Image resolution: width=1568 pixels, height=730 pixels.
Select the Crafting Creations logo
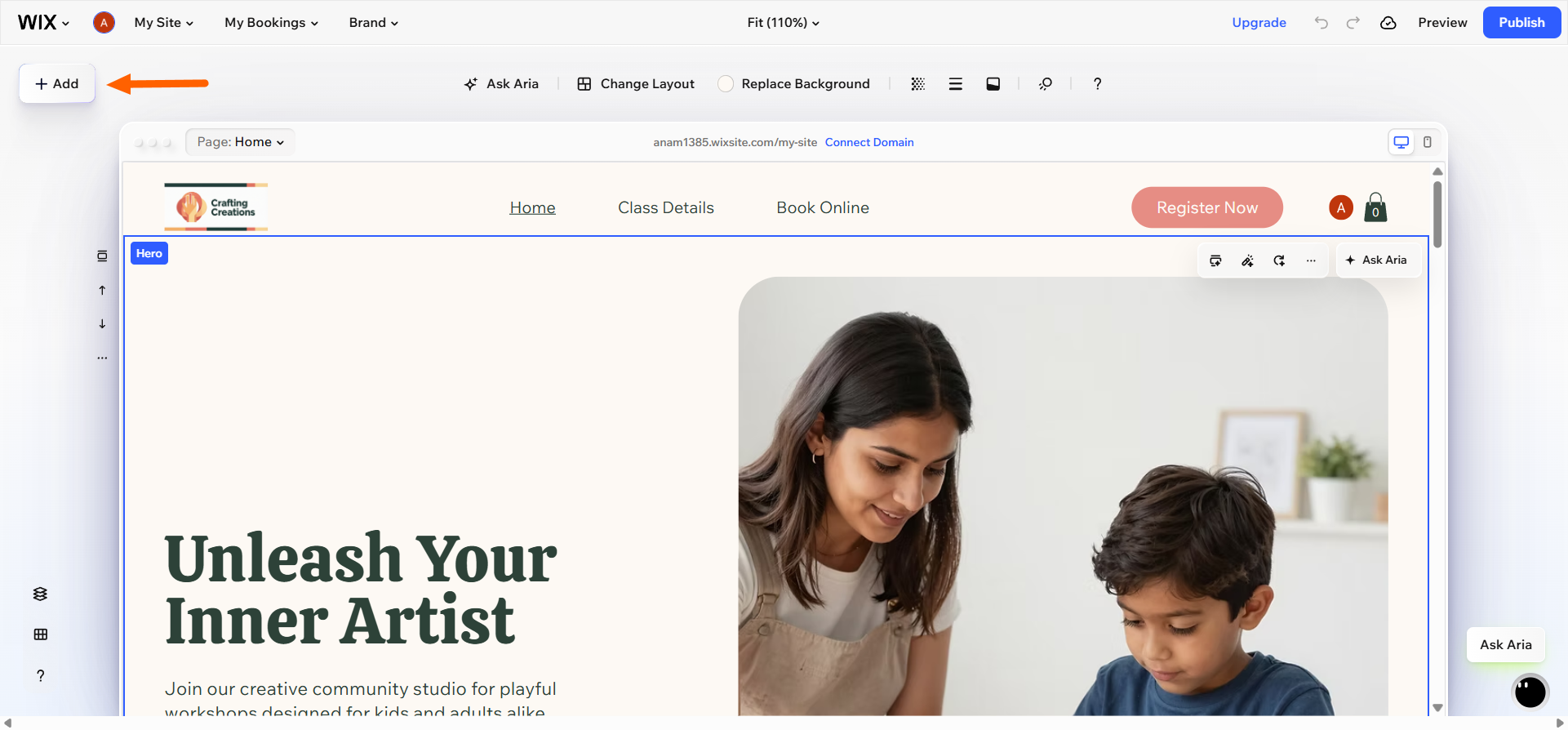click(x=215, y=207)
